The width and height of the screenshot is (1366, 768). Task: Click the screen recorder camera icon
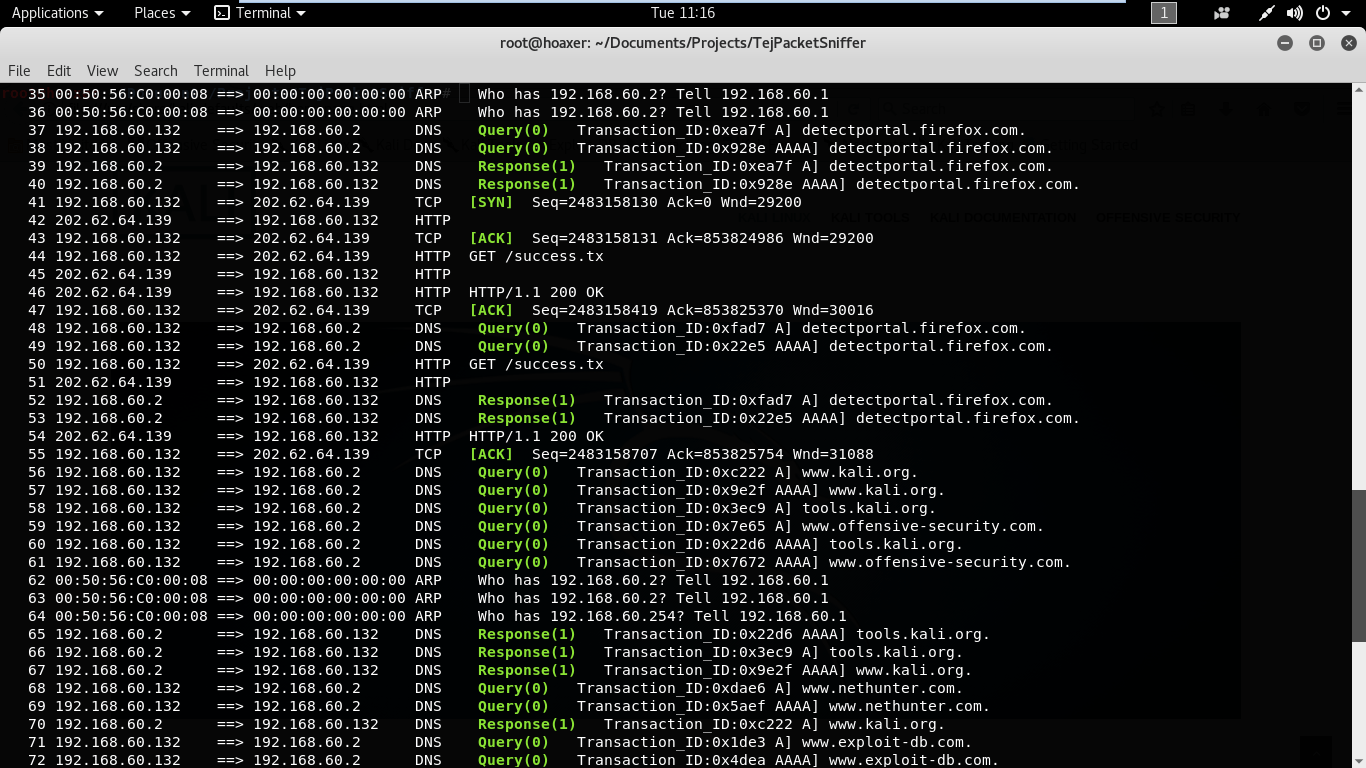click(x=1222, y=13)
